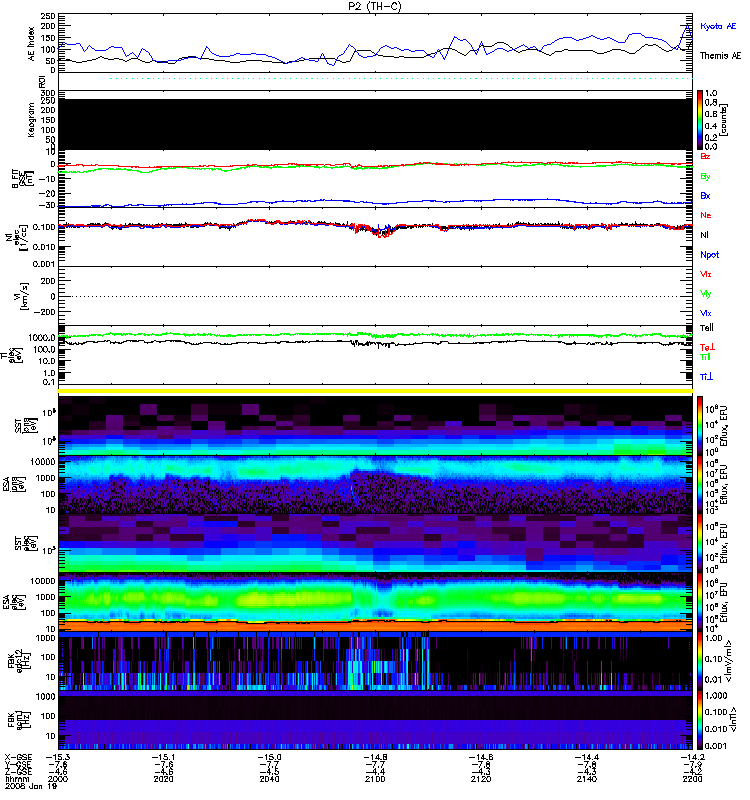Image resolution: width=750 pixels, height=800 pixels.
Task: Click the Vi [km/s] axis label
Action: [23, 296]
